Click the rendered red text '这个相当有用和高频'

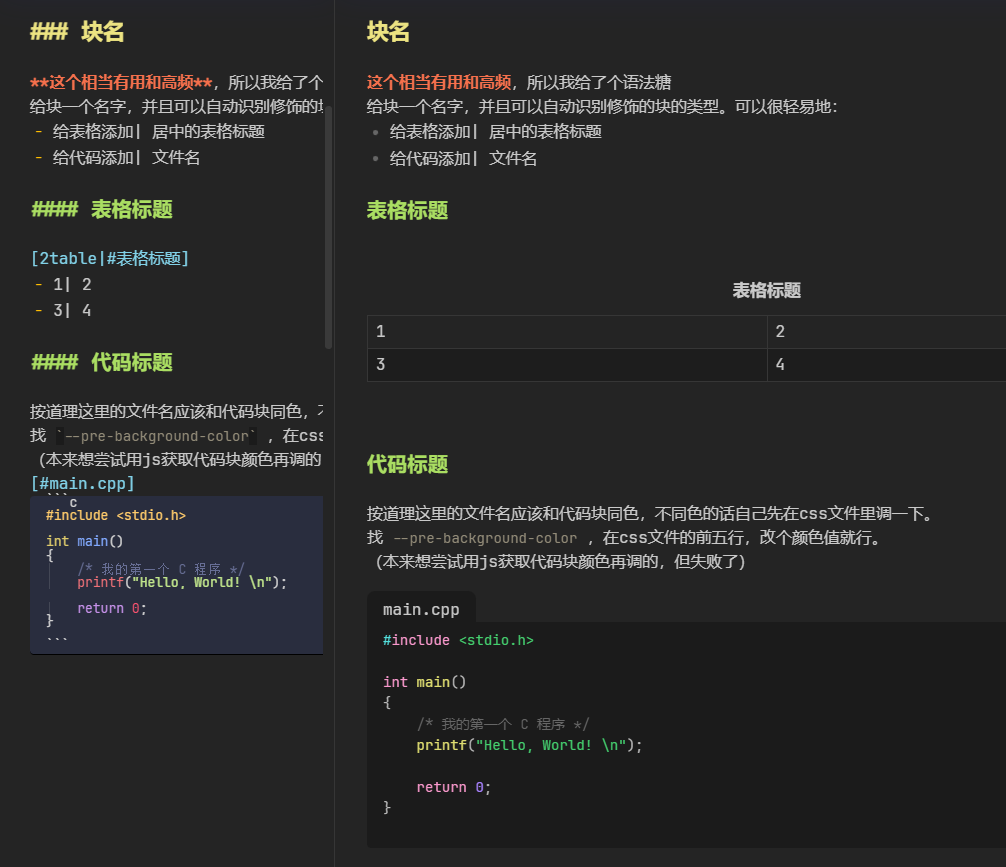(x=439, y=82)
